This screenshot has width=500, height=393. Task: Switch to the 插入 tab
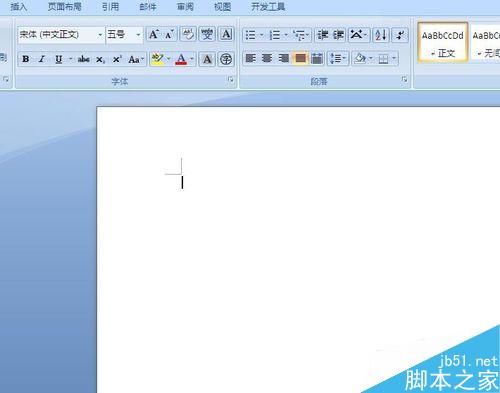19,7
